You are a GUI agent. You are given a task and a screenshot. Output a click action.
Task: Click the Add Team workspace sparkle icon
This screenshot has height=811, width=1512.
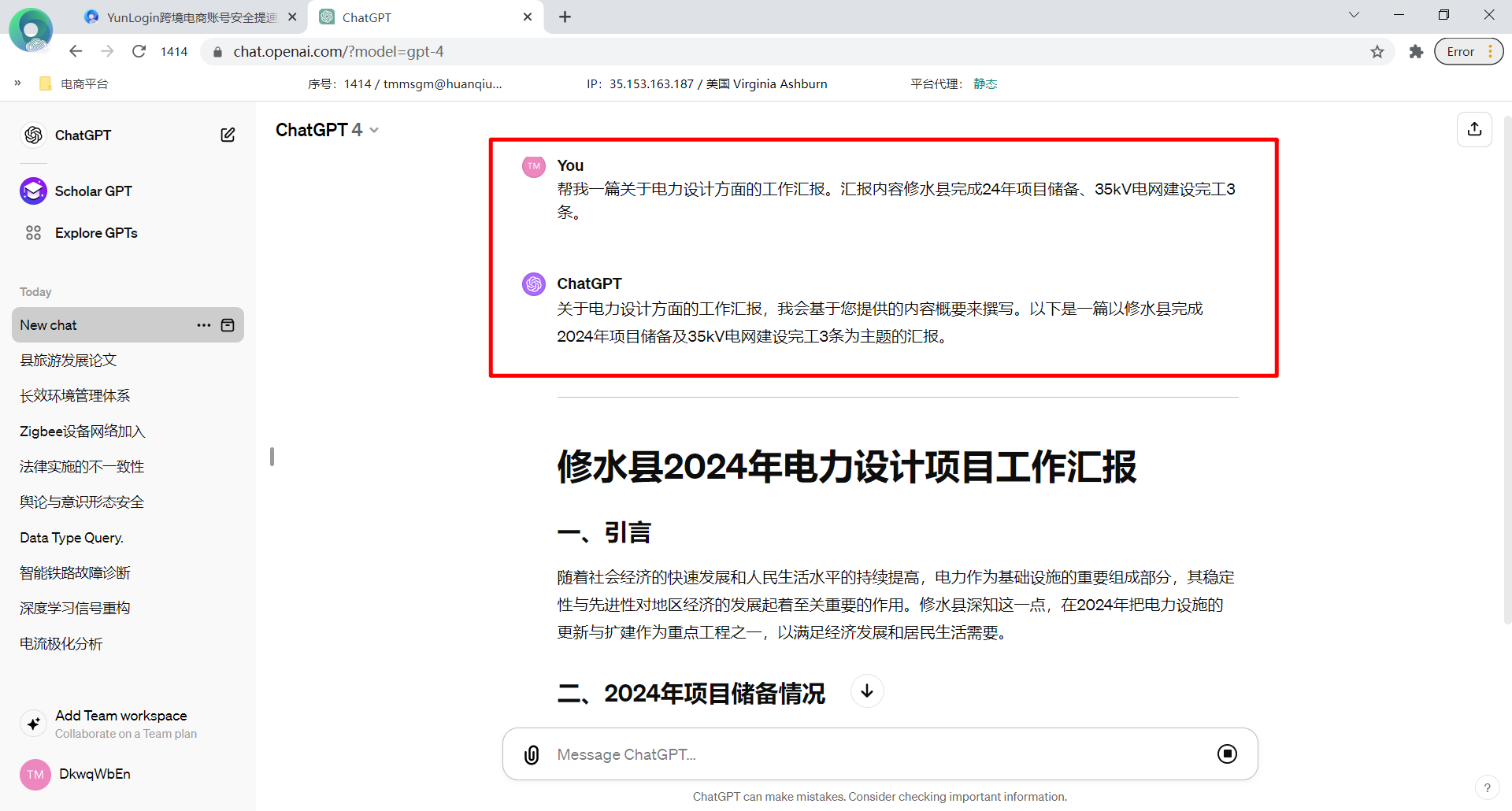click(33, 723)
